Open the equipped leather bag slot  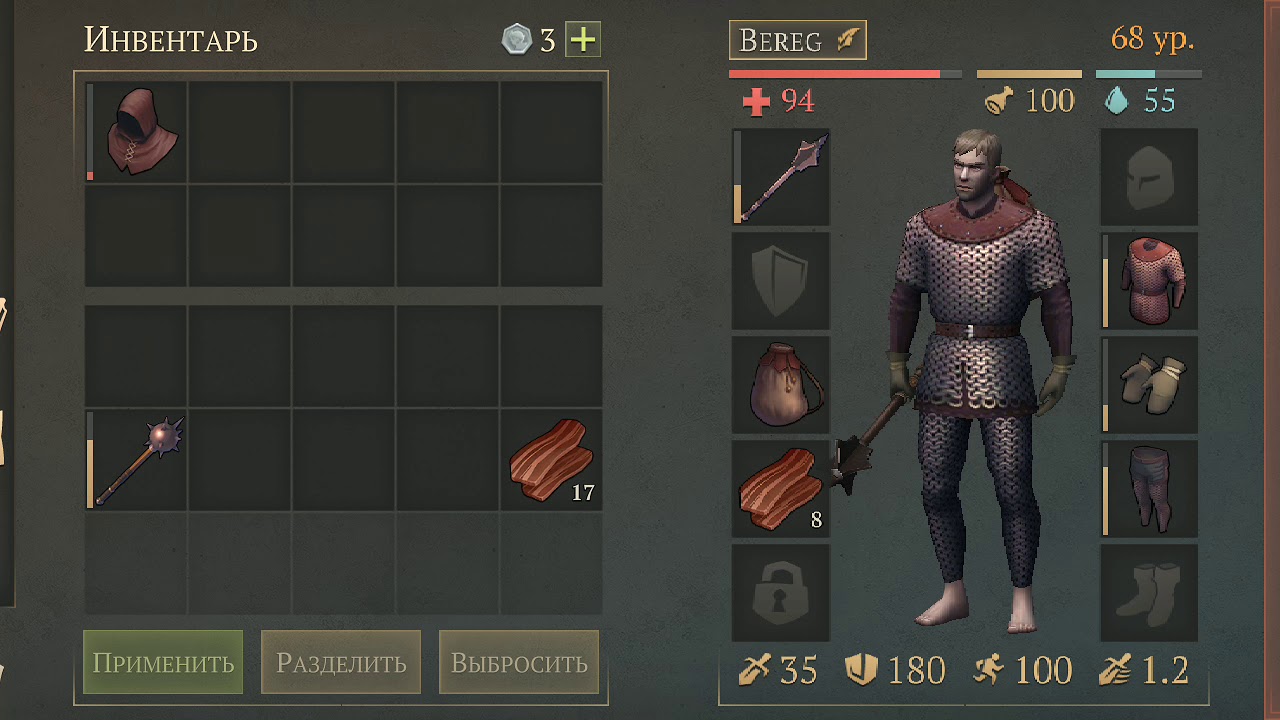pos(781,385)
